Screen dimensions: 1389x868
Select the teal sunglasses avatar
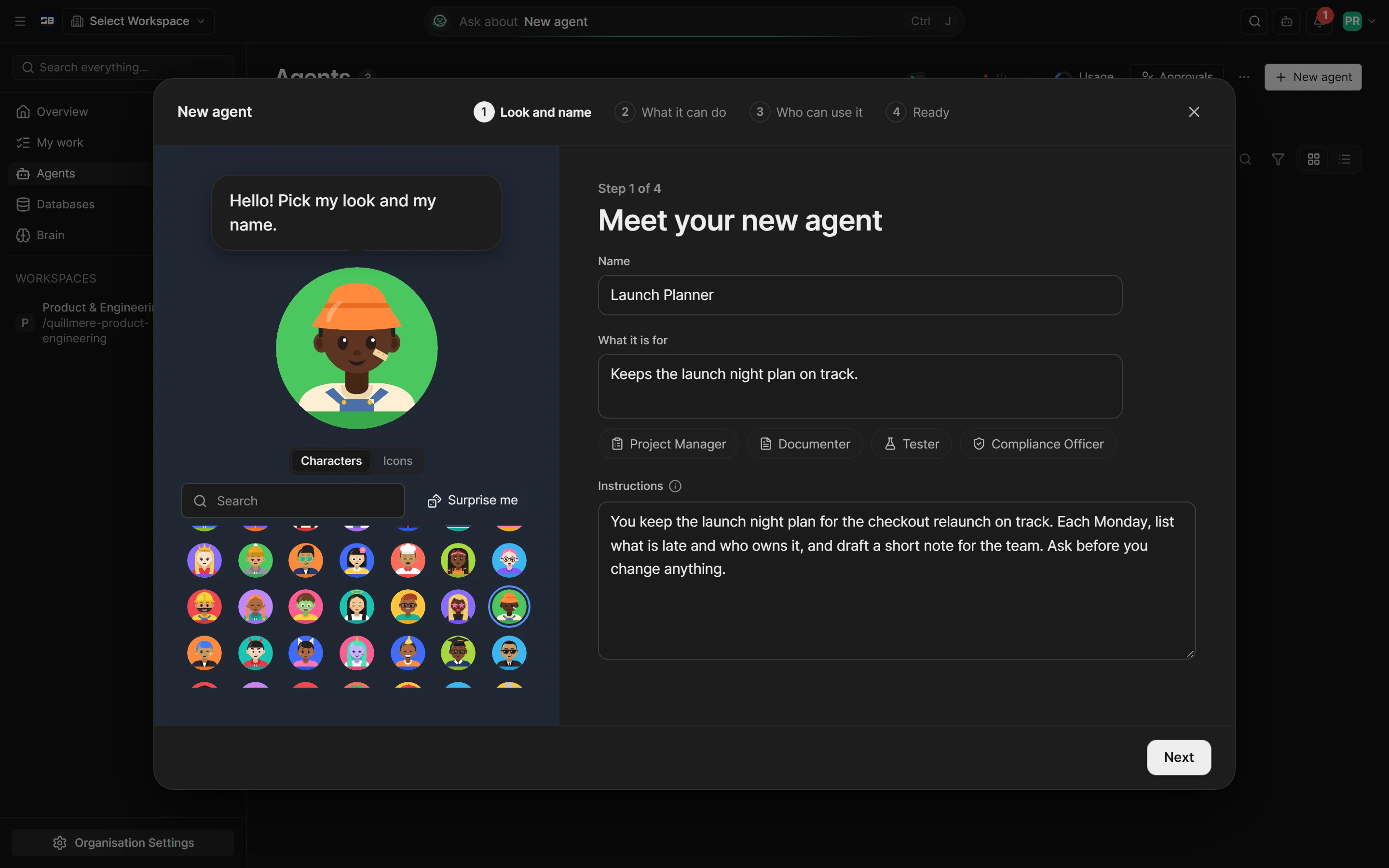306,560
